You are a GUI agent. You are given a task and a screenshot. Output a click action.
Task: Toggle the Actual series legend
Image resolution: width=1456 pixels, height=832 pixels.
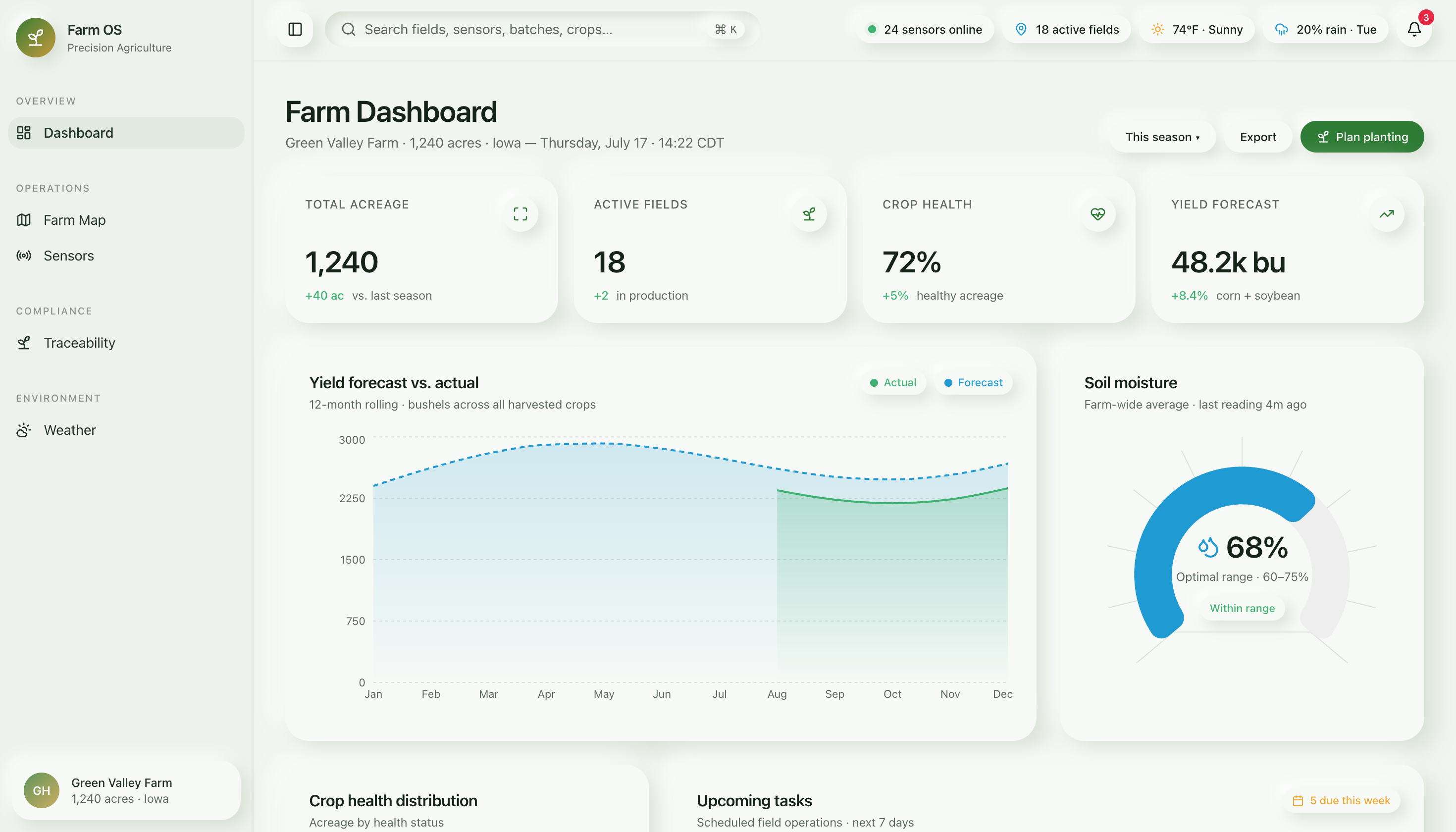893,382
